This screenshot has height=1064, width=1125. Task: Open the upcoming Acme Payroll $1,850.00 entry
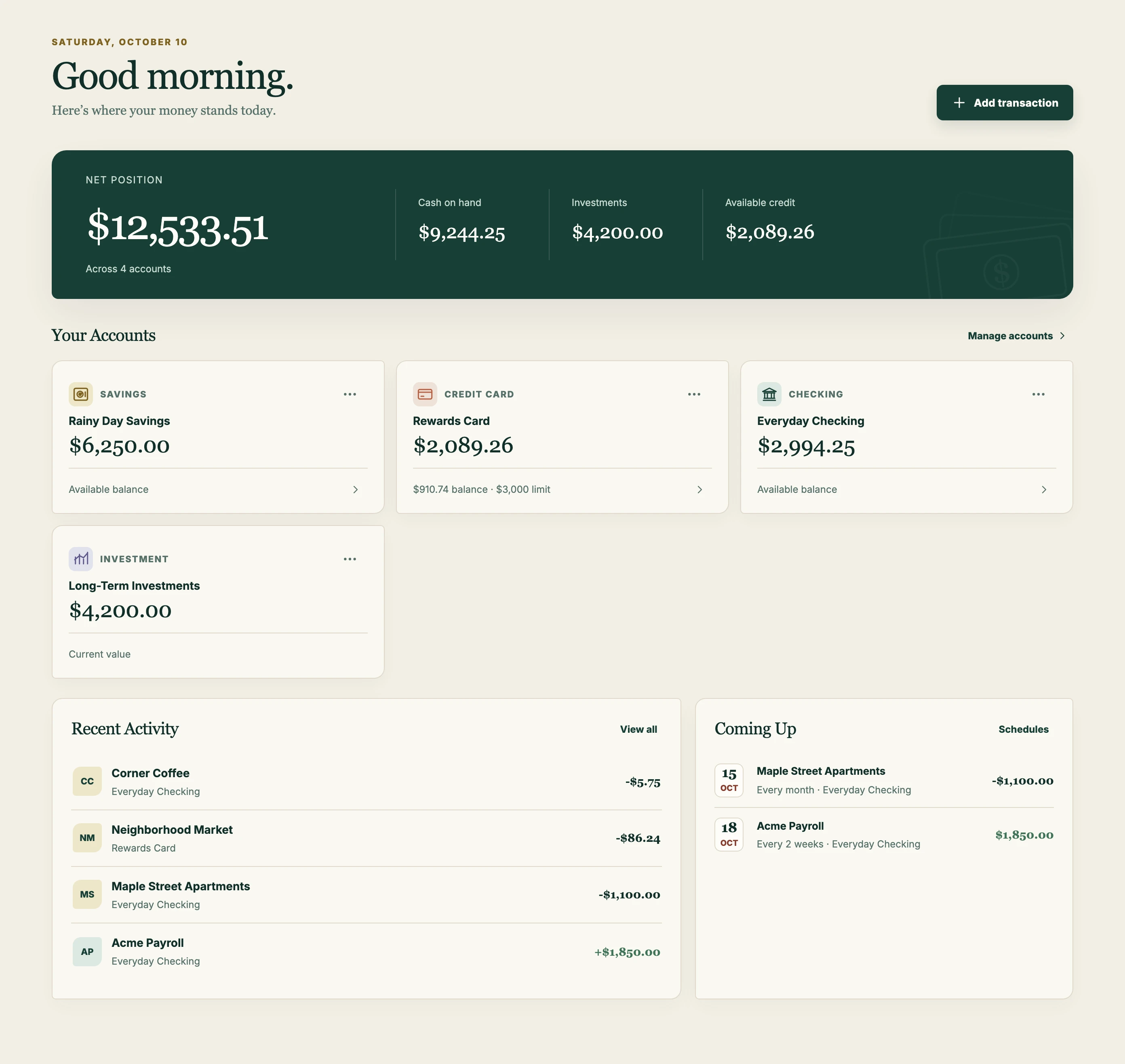(x=884, y=835)
